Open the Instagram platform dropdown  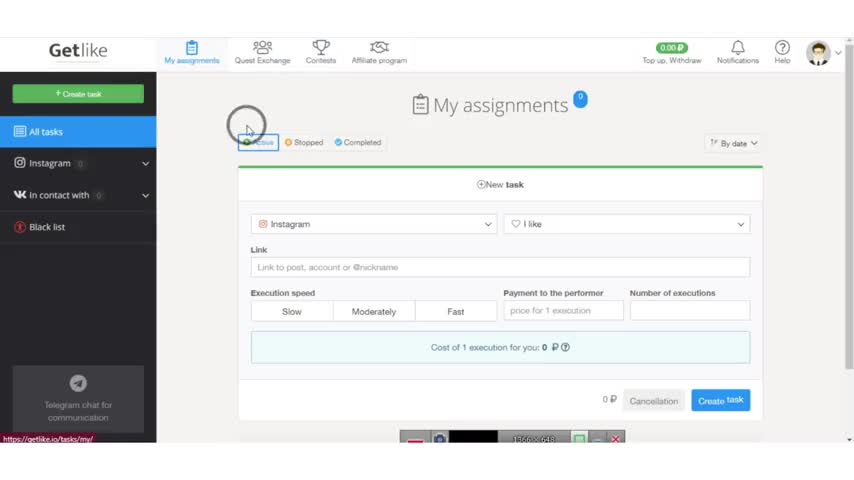[x=374, y=224]
